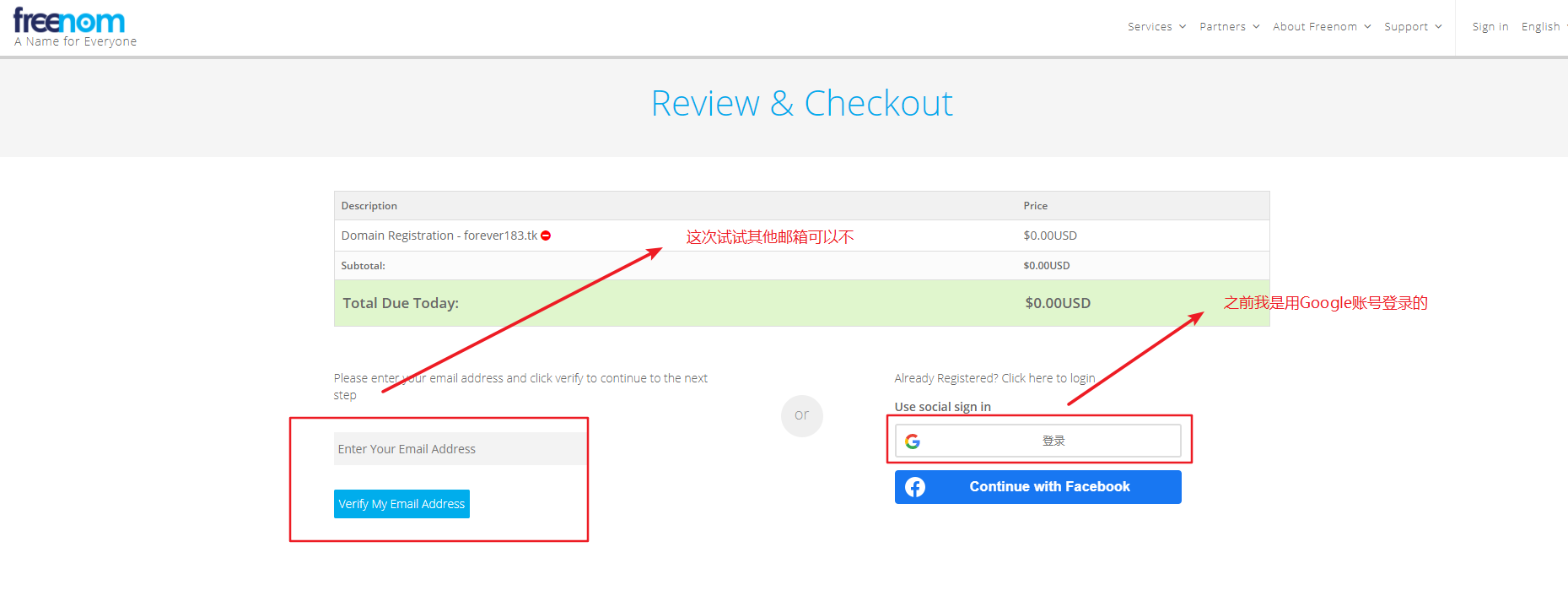
Task: Click the 'Review & Checkout' heading
Action: (801, 104)
